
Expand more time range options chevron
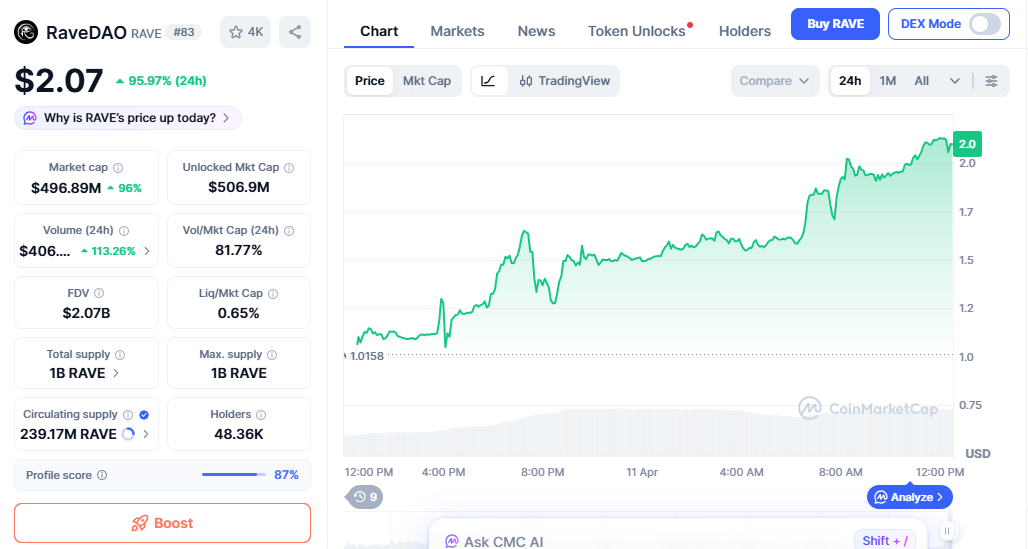(955, 81)
